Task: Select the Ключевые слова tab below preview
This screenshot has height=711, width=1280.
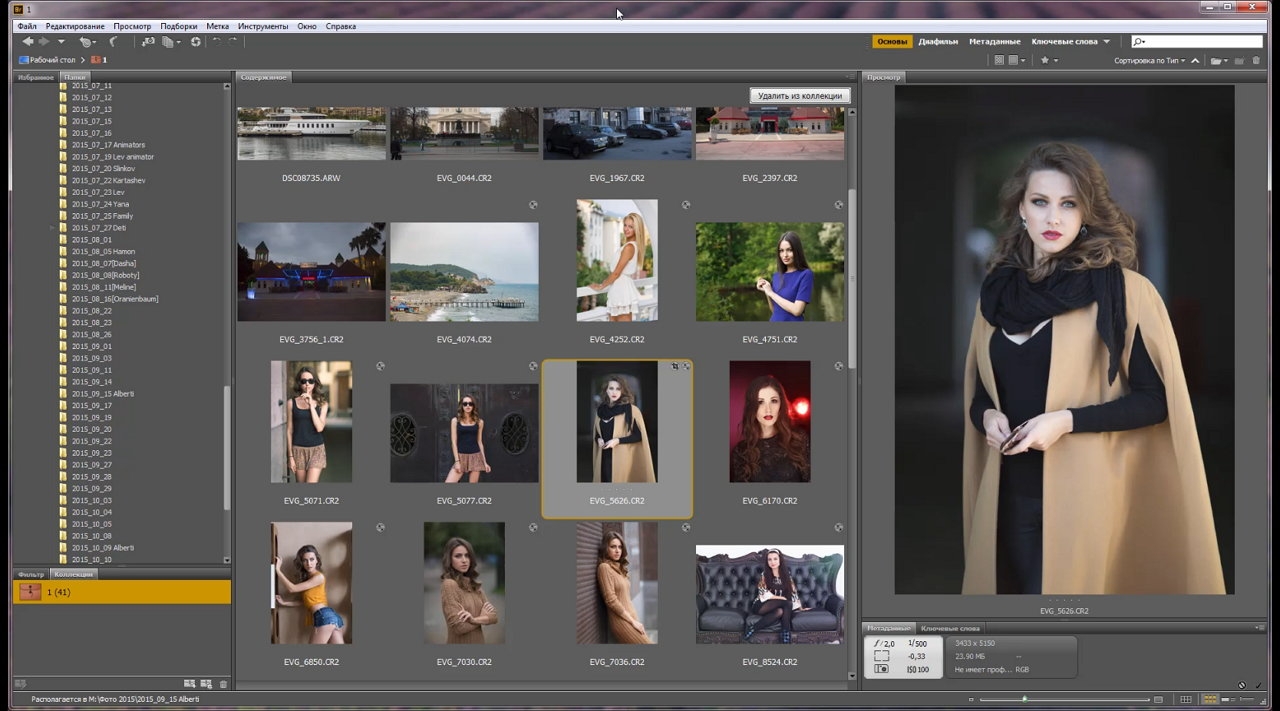Action: (x=950, y=628)
